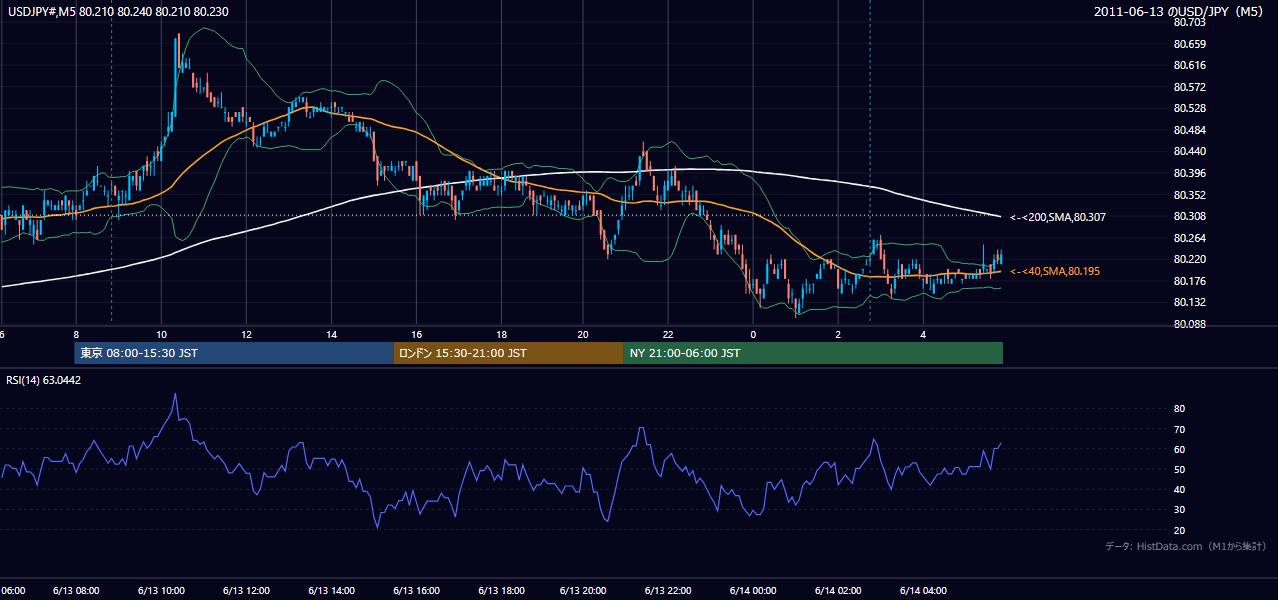The image size is (1278, 600).
Task: Click the 80.352 price axis label
Action: 1189,195
